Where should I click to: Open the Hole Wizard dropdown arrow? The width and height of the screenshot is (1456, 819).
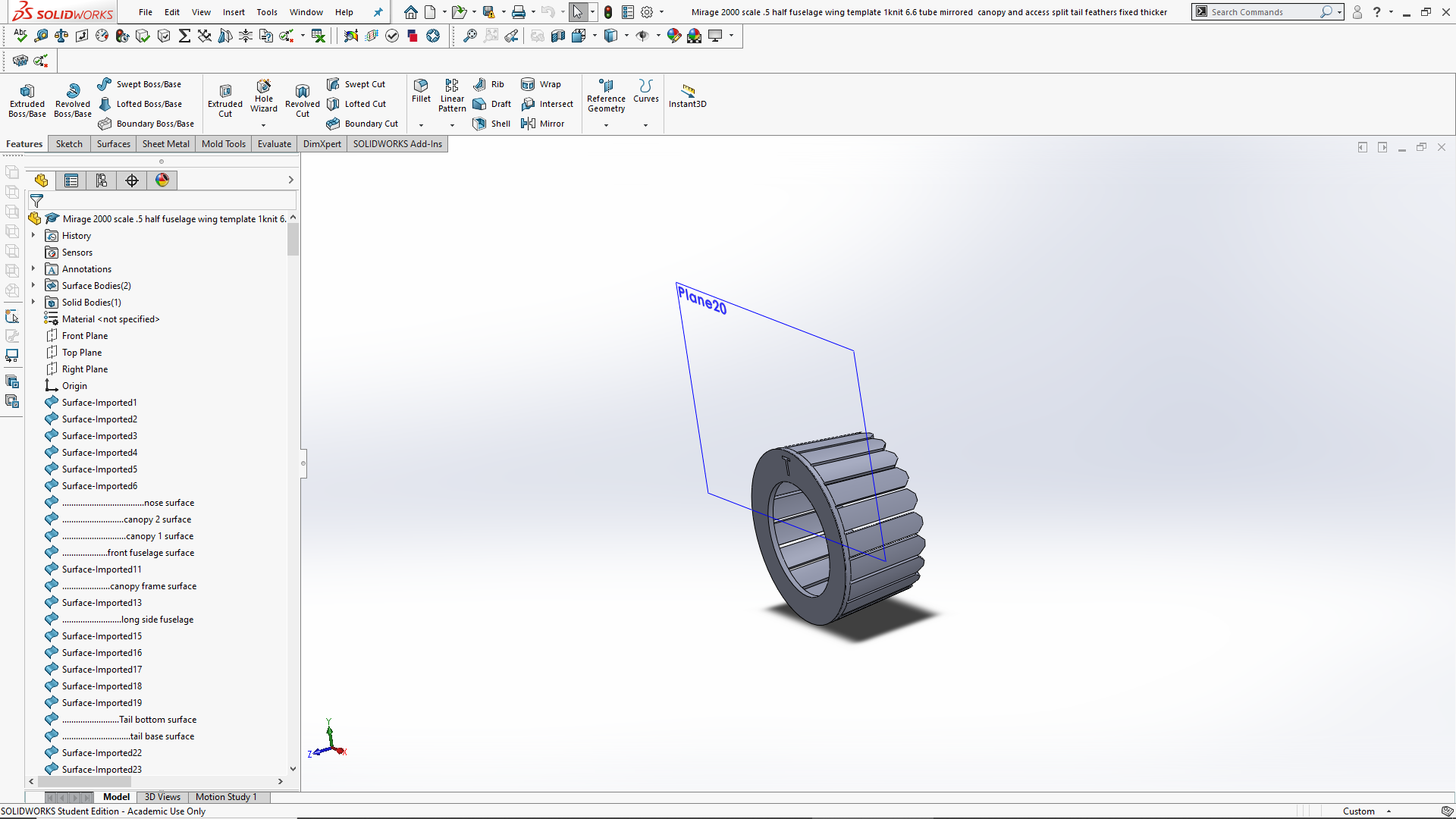click(264, 125)
